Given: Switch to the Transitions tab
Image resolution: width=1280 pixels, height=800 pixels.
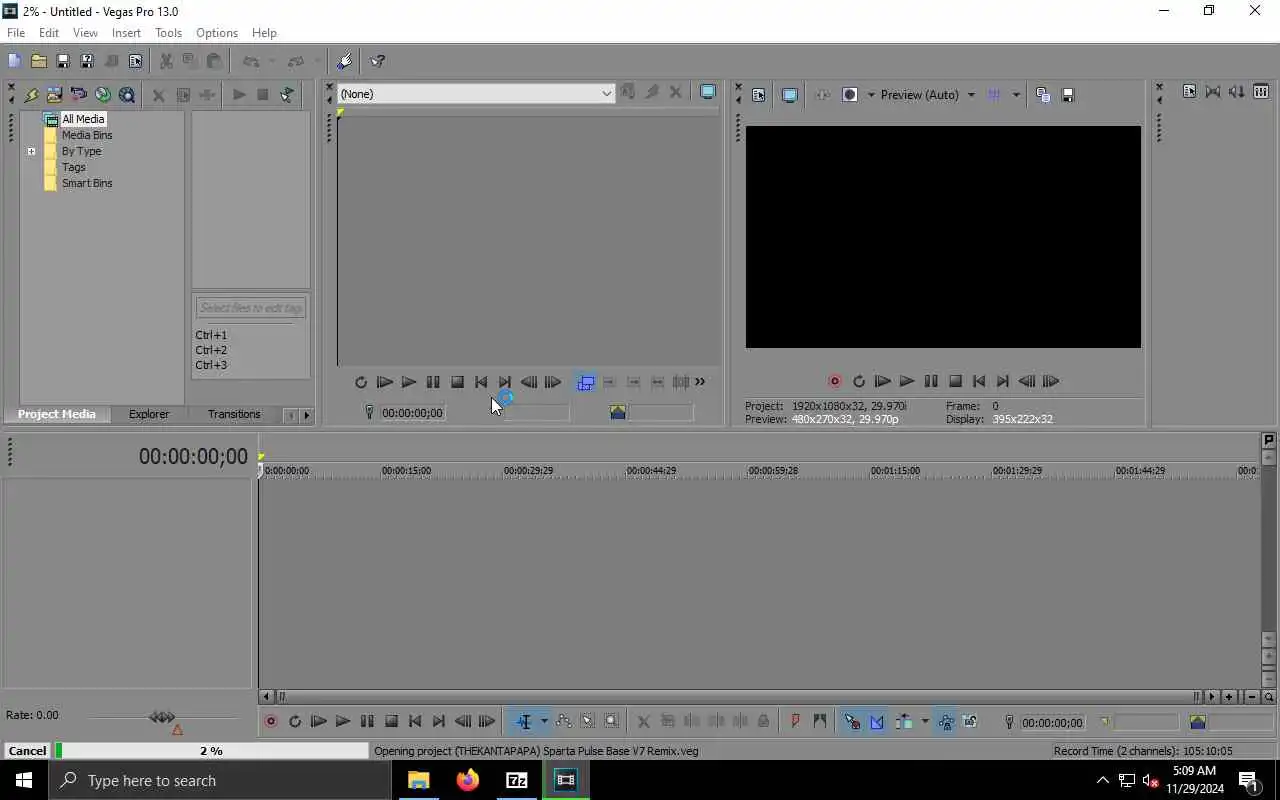Looking at the screenshot, I should [x=234, y=414].
